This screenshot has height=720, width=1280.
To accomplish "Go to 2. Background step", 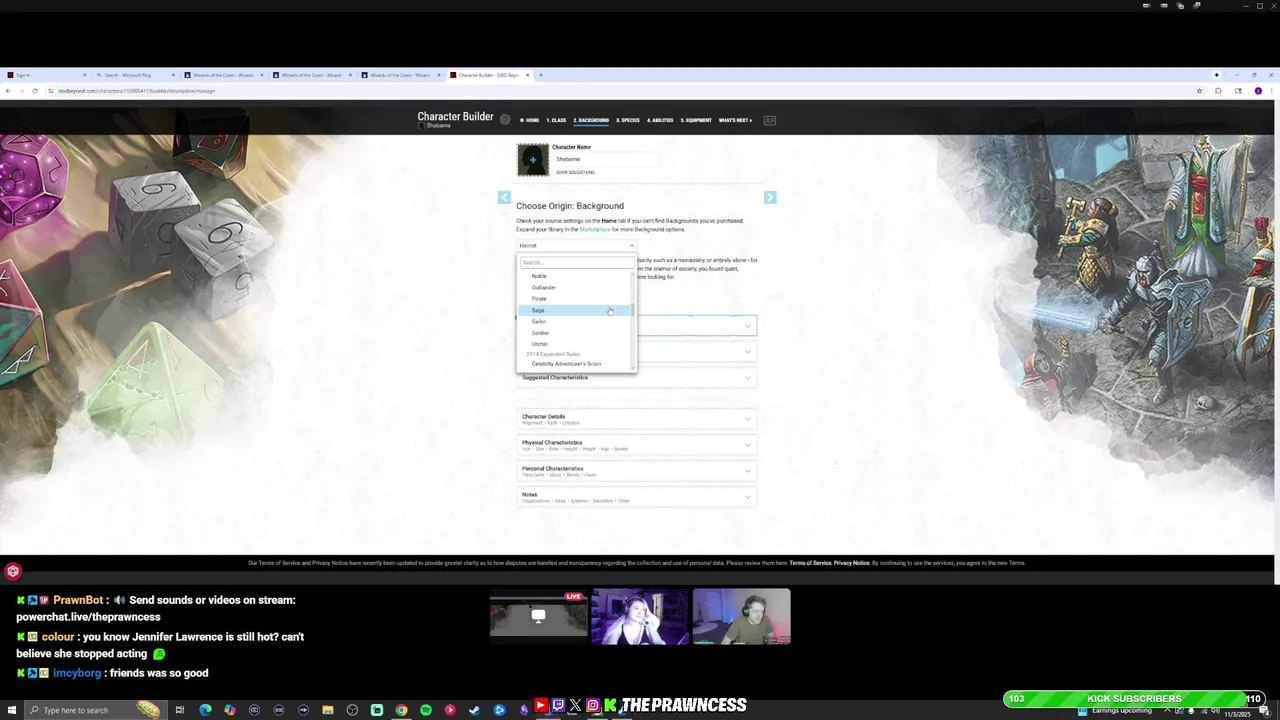I will 591,120.
